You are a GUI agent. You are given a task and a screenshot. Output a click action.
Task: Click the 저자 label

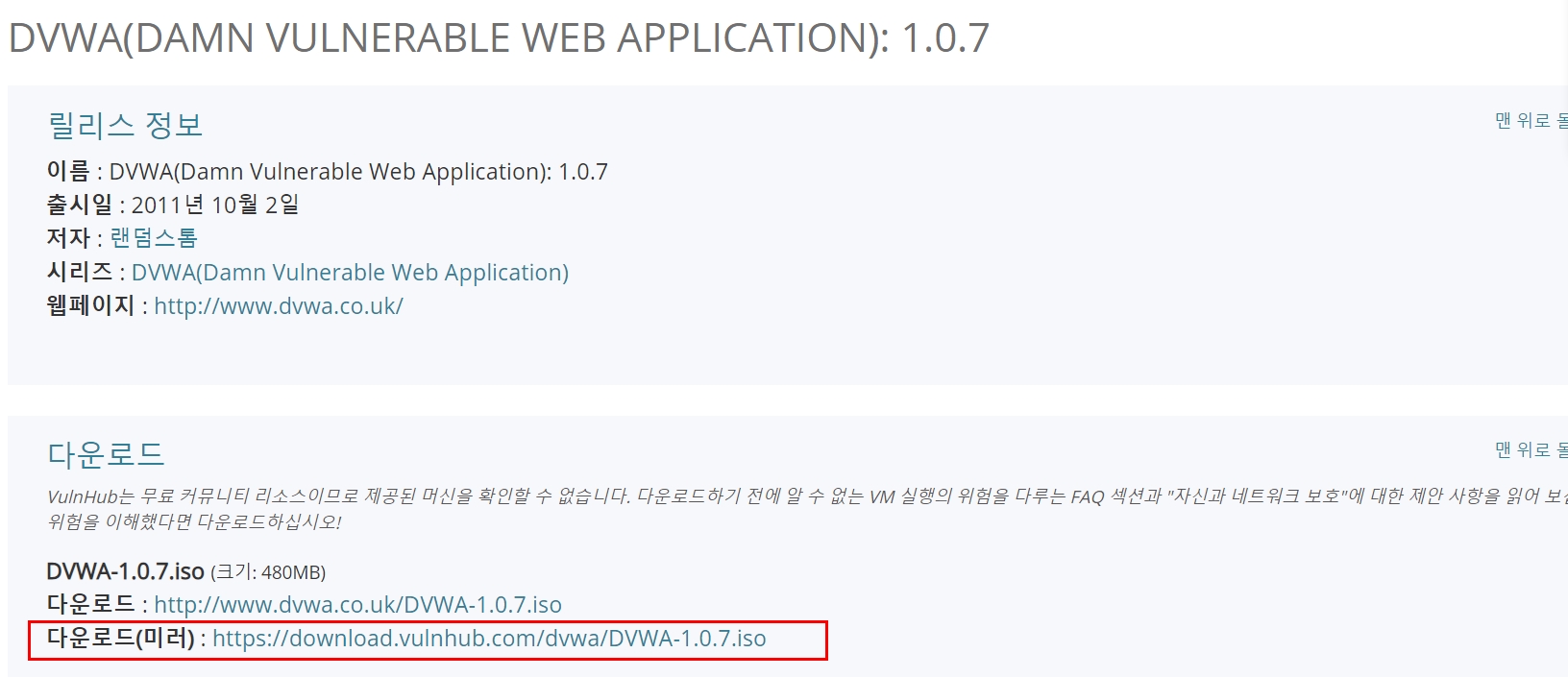68,238
